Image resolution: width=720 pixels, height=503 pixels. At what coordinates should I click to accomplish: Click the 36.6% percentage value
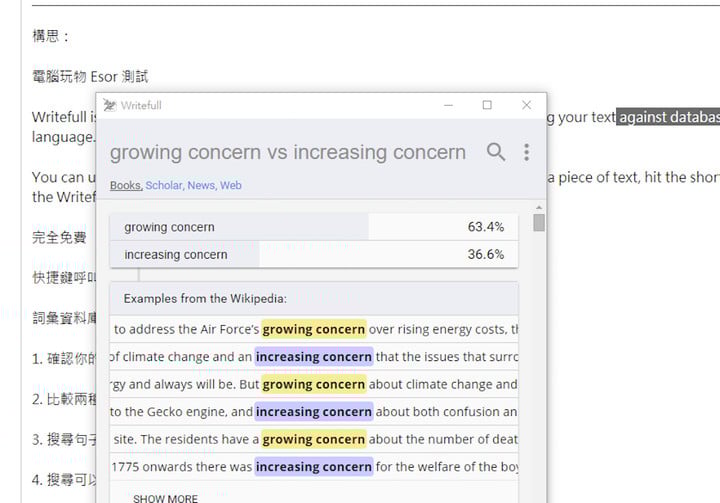click(486, 254)
